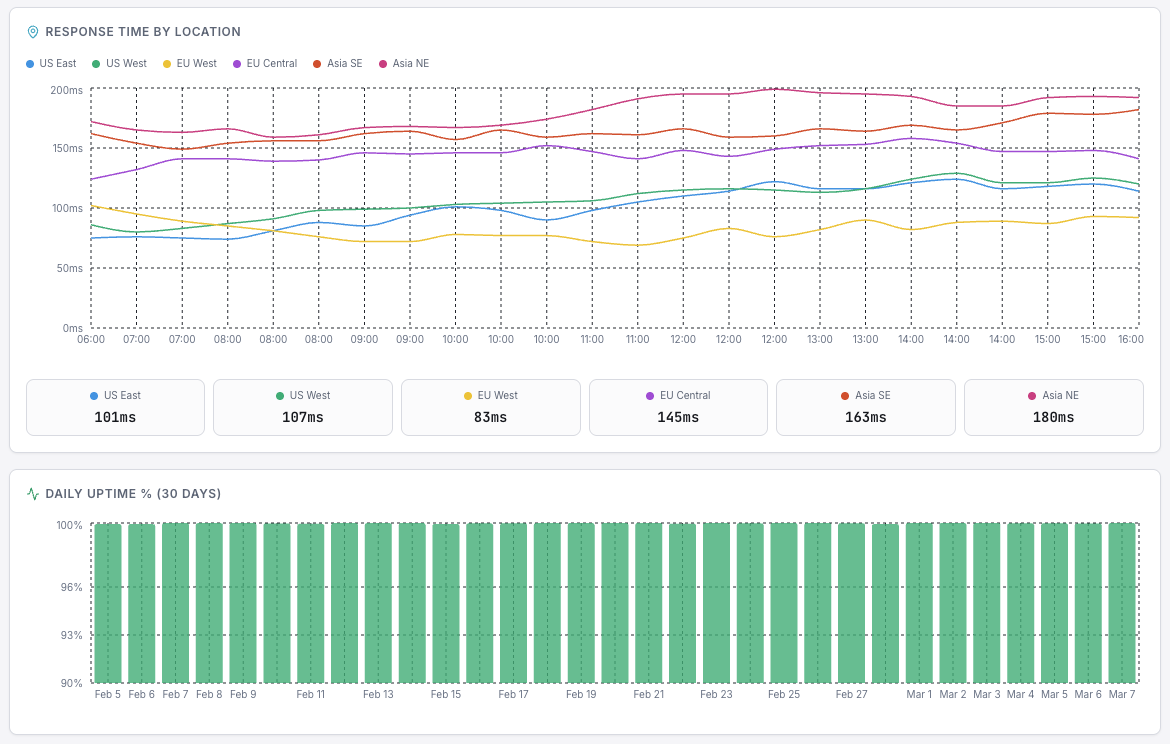Click the green US West legend dot
The width and height of the screenshot is (1170, 744).
(x=95, y=63)
